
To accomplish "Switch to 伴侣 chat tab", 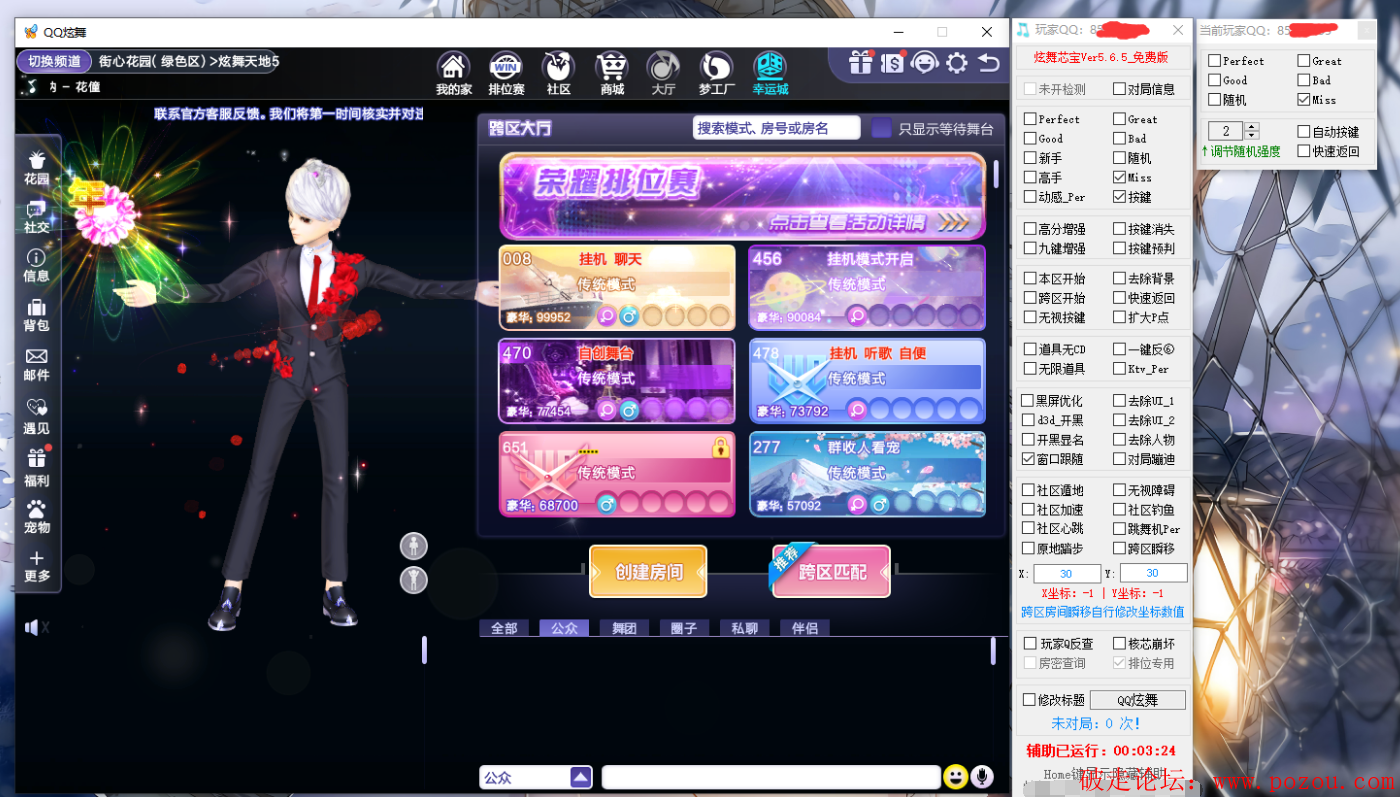I will click(804, 628).
